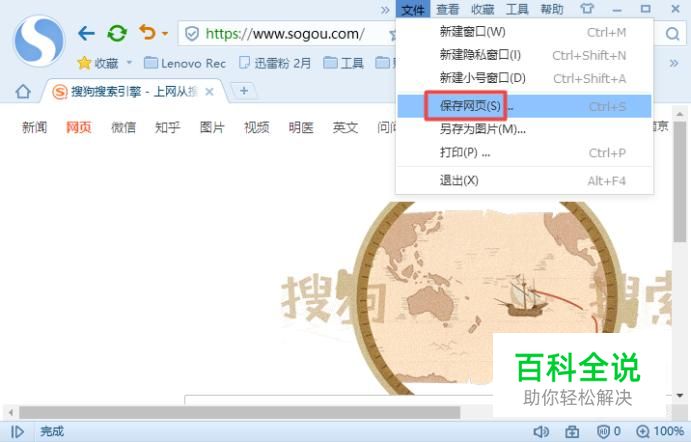Screen dimensions: 691x442
Task: Click the vertical scrollbar down arrow
Action: coord(680,395)
